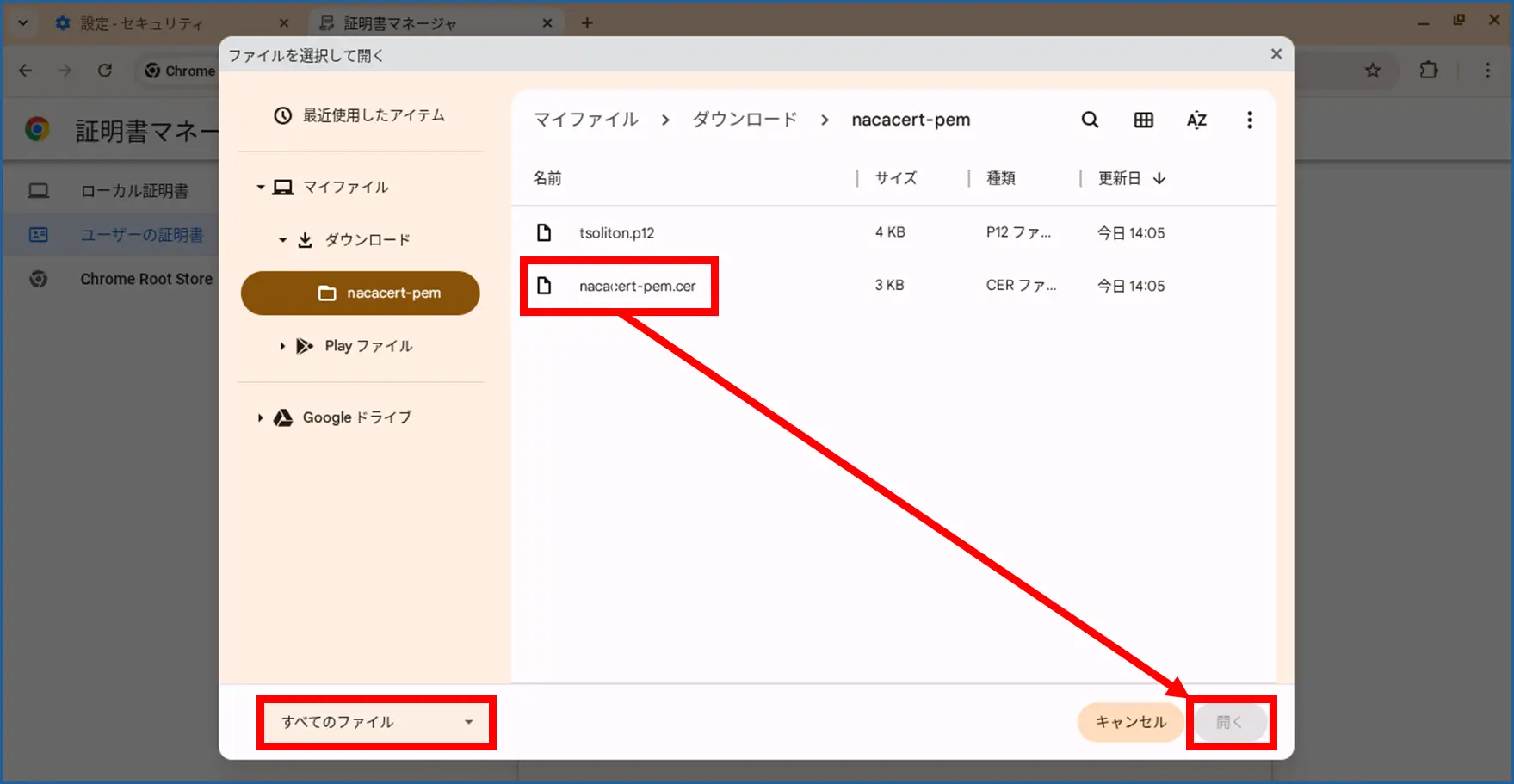Image resolution: width=1514 pixels, height=784 pixels.
Task: Select the nacacert-pem.cer file
Action: pyautogui.click(x=637, y=286)
